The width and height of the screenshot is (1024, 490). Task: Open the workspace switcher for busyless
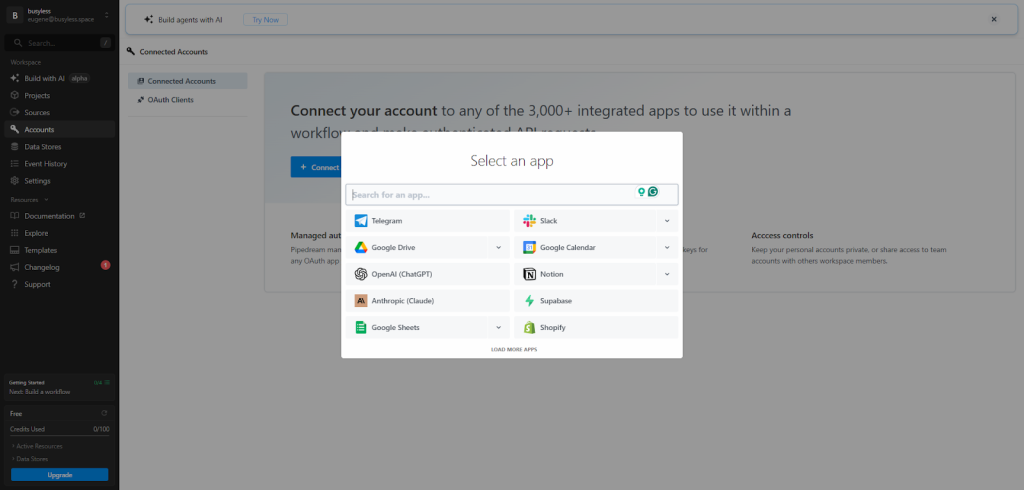click(x=105, y=15)
